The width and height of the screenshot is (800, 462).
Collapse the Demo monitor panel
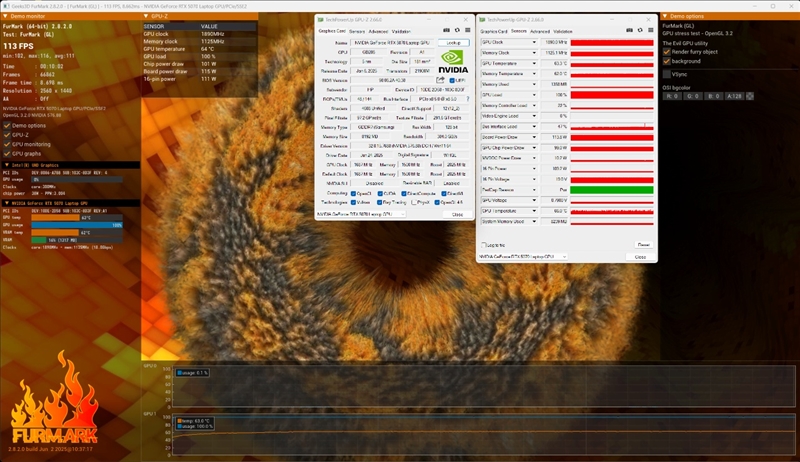[5, 16]
